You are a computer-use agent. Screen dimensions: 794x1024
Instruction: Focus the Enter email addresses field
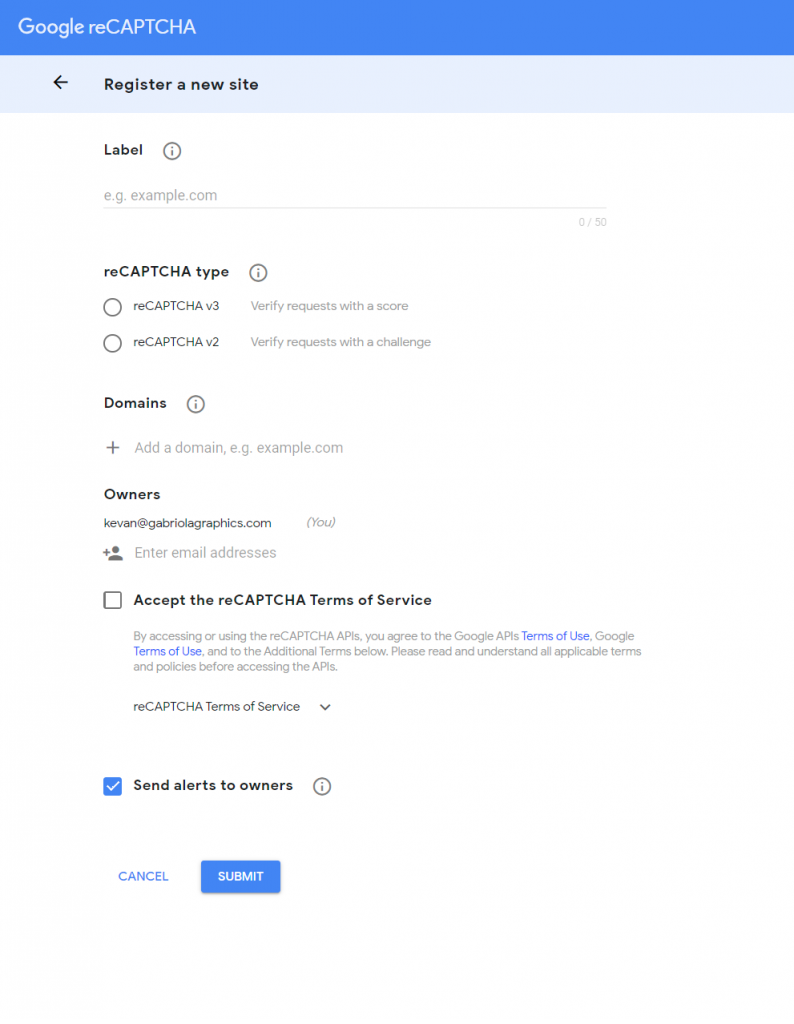[x=370, y=553]
